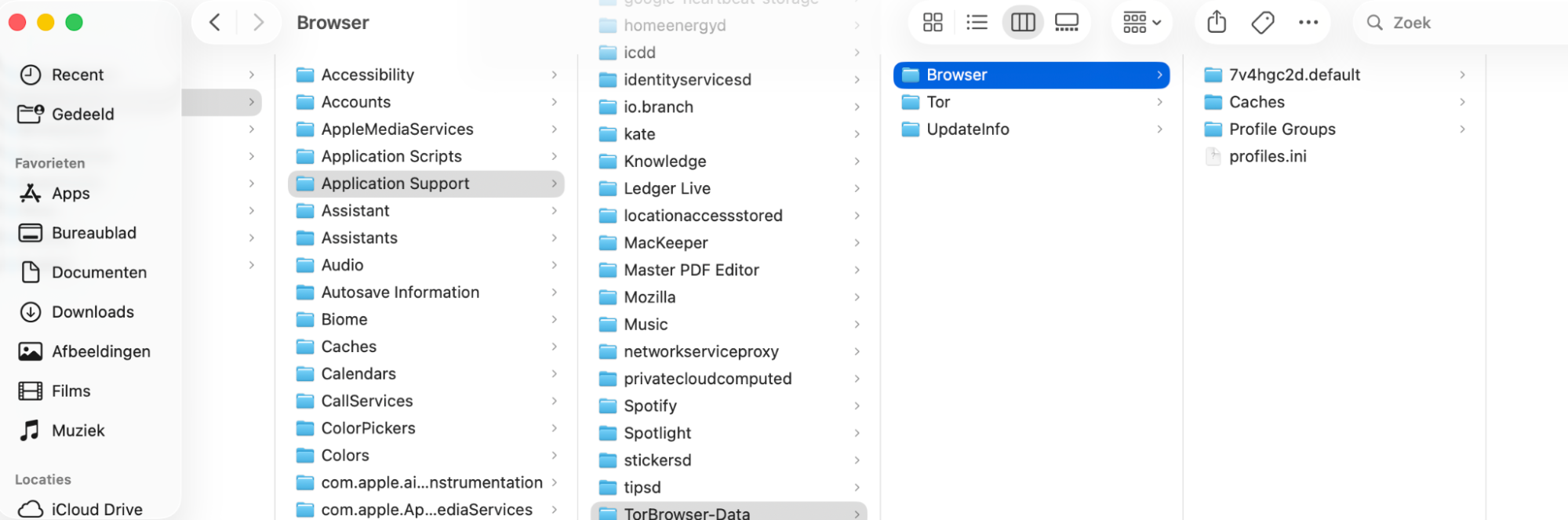Image resolution: width=1568 pixels, height=520 pixels.
Task: Select the UpdateInfo folder
Action: point(1031,129)
